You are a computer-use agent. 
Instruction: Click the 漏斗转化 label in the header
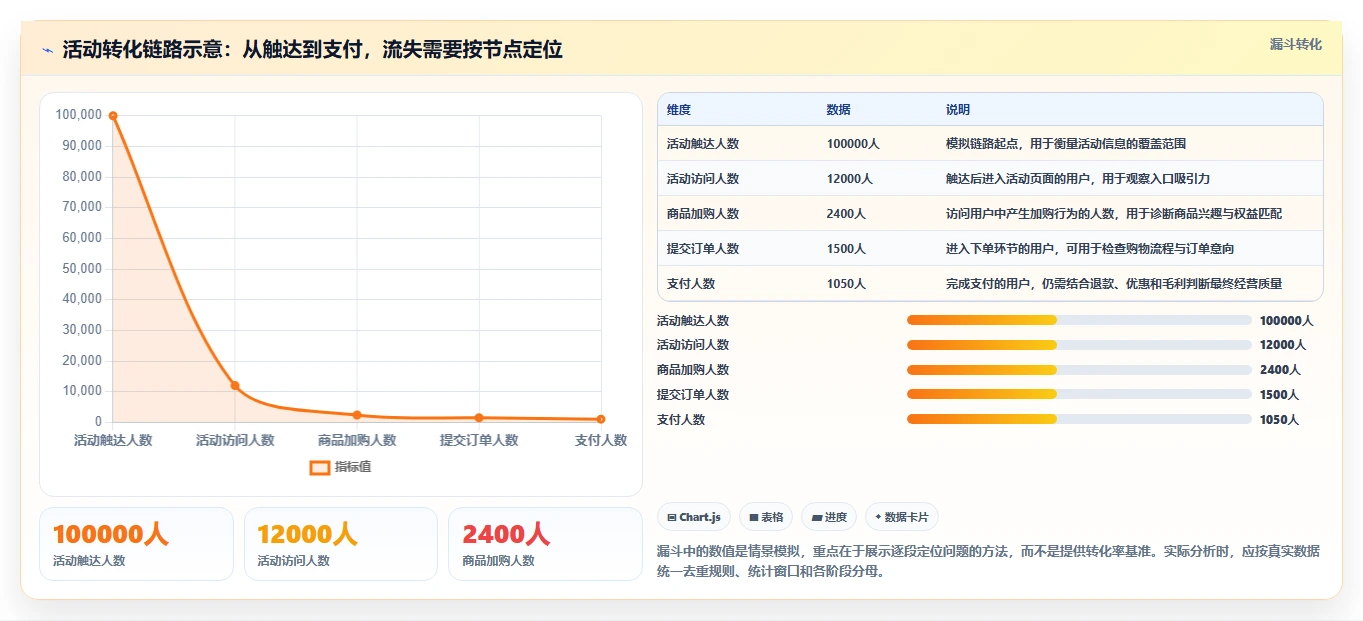pos(1295,44)
